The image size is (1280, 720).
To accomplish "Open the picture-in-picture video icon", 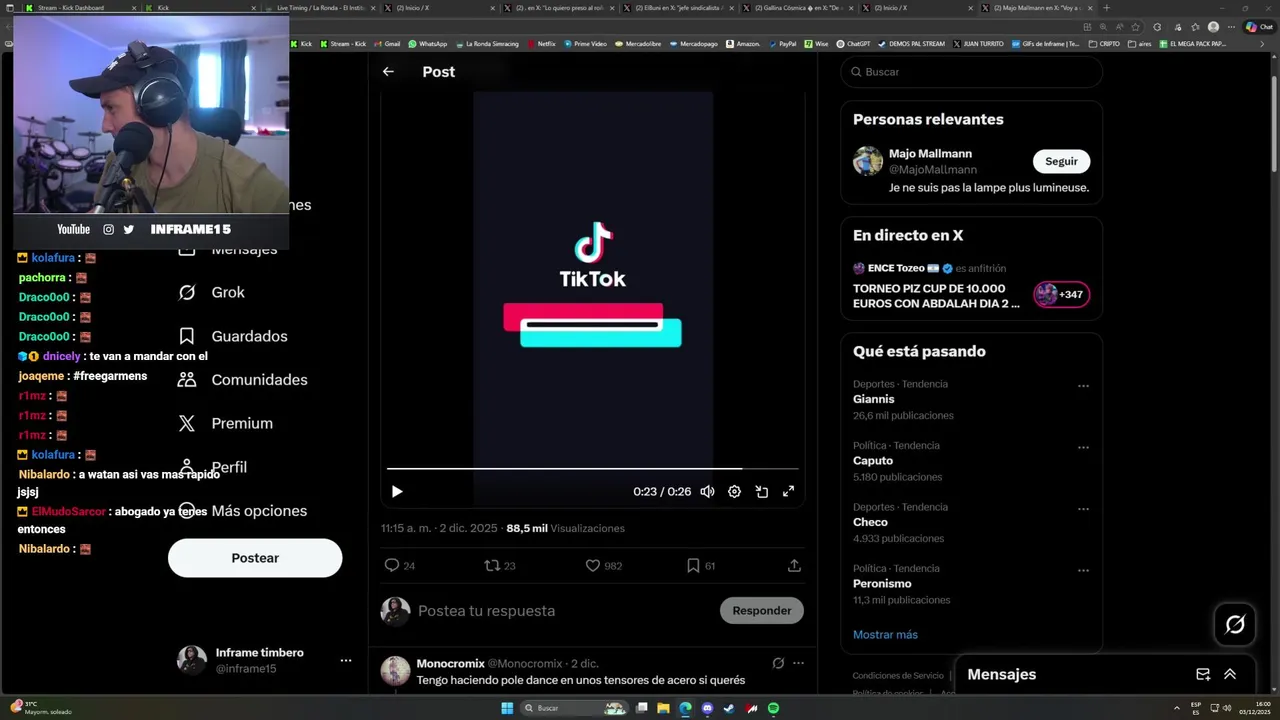I will tap(761, 492).
